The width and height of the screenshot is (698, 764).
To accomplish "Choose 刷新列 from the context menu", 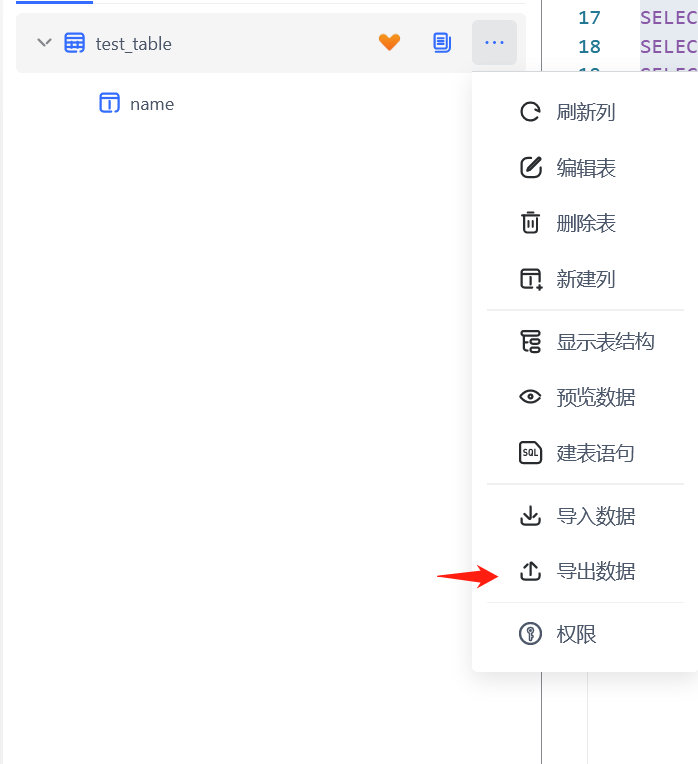I will (x=585, y=113).
